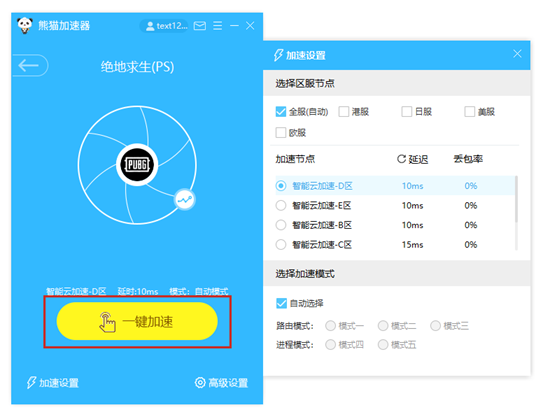550x417 pixels.
Task: Click the node list scrollbar
Action: 516,199
